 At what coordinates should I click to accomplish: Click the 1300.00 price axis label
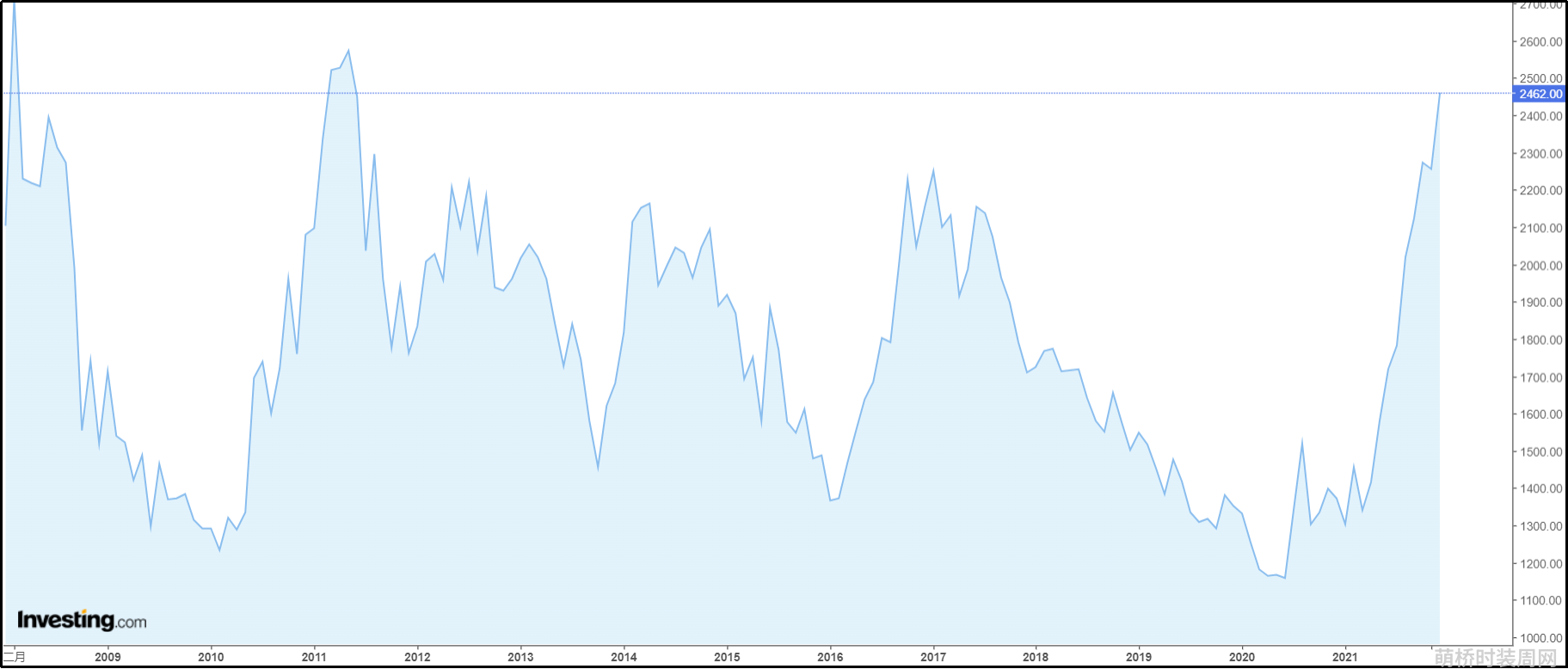1540,526
